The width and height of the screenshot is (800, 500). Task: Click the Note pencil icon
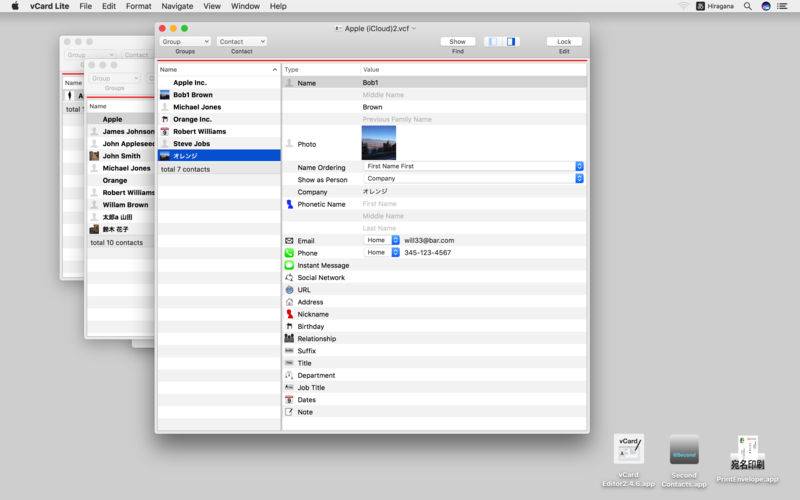click(289, 412)
